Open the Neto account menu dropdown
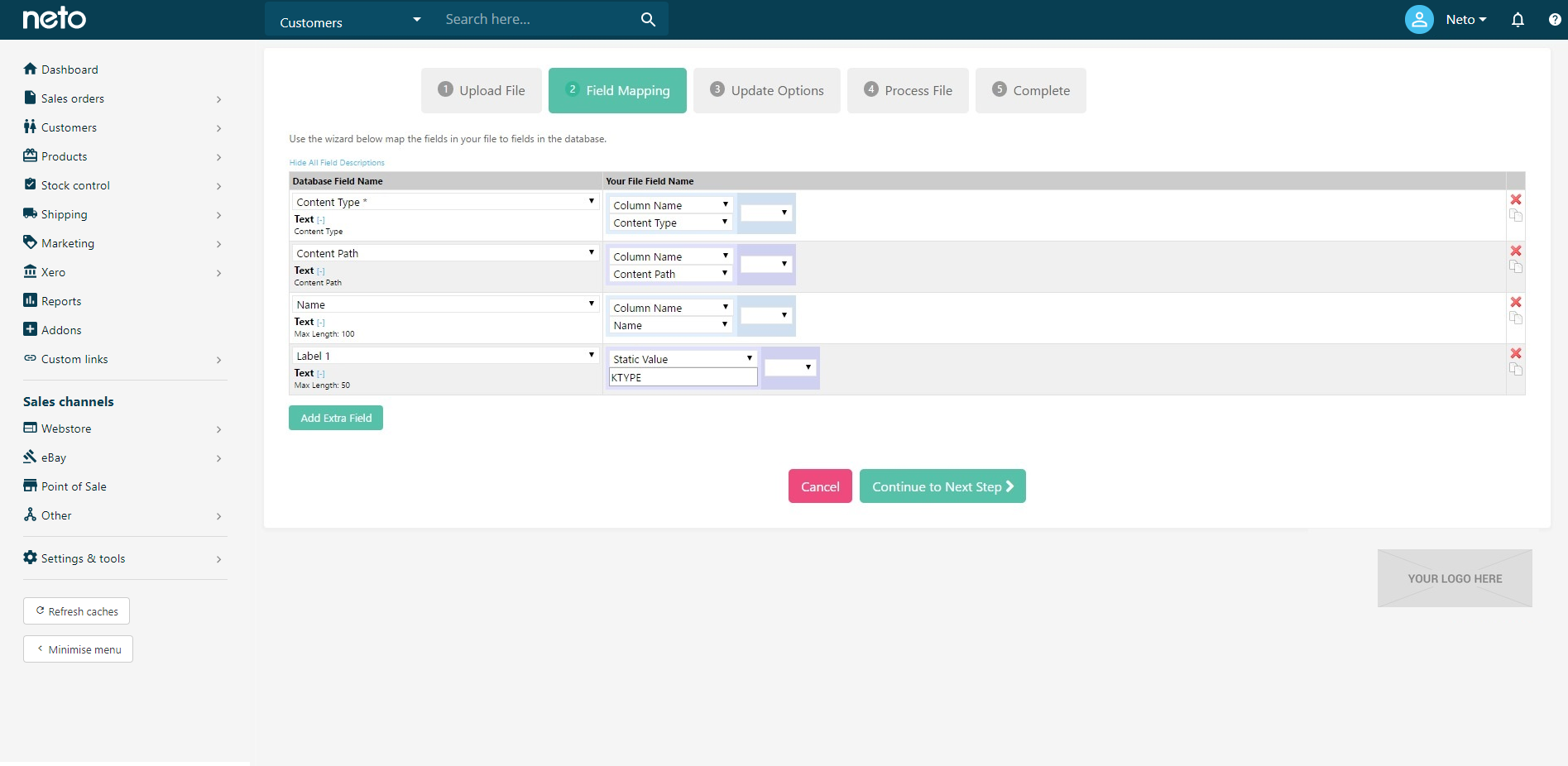 pyautogui.click(x=1466, y=20)
